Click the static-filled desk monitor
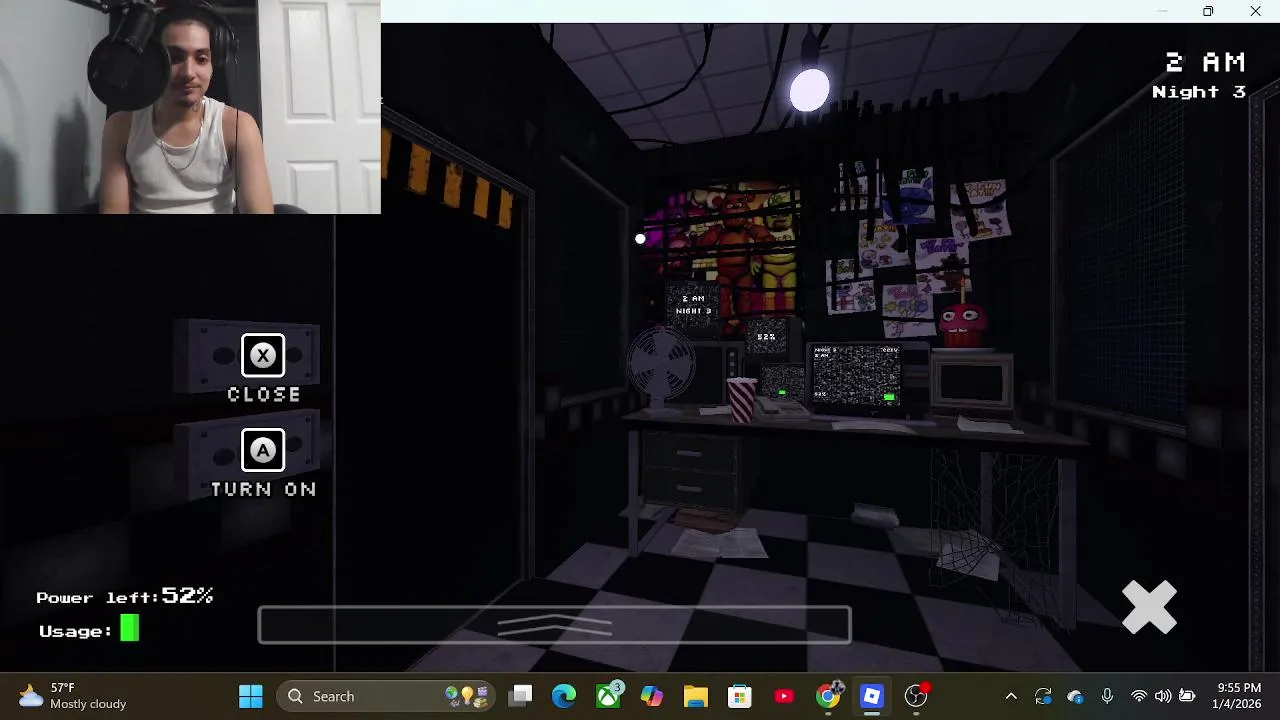 coord(856,375)
